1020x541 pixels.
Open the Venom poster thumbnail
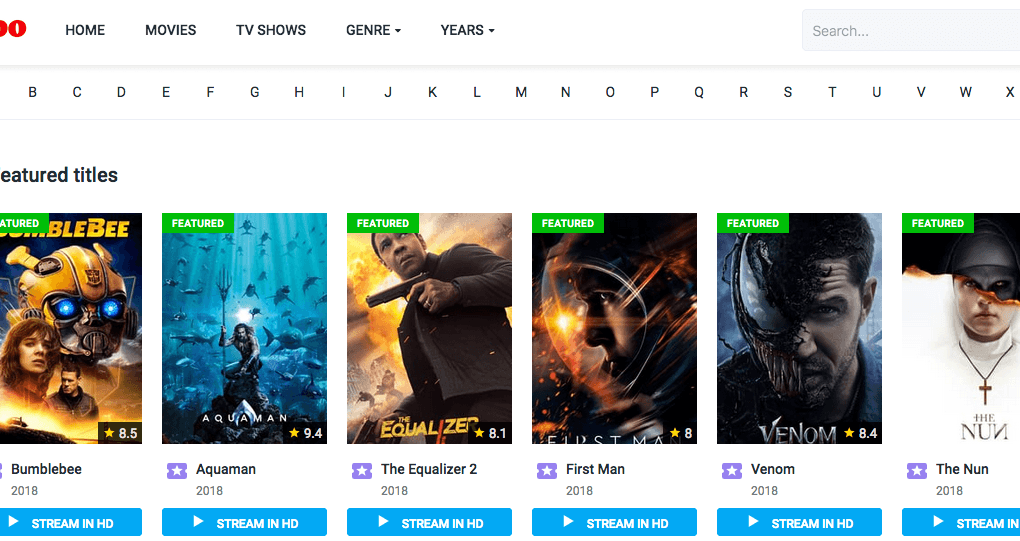click(799, 328)
